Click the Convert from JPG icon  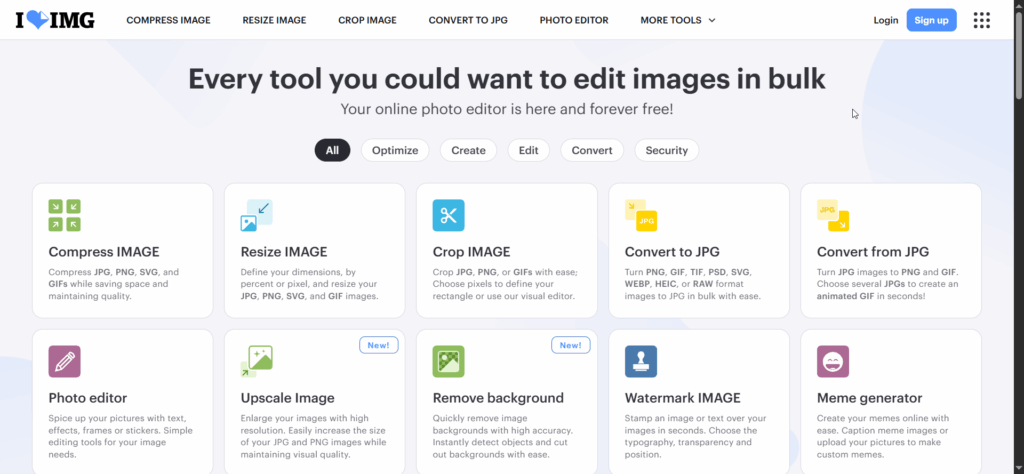[833, 215]
